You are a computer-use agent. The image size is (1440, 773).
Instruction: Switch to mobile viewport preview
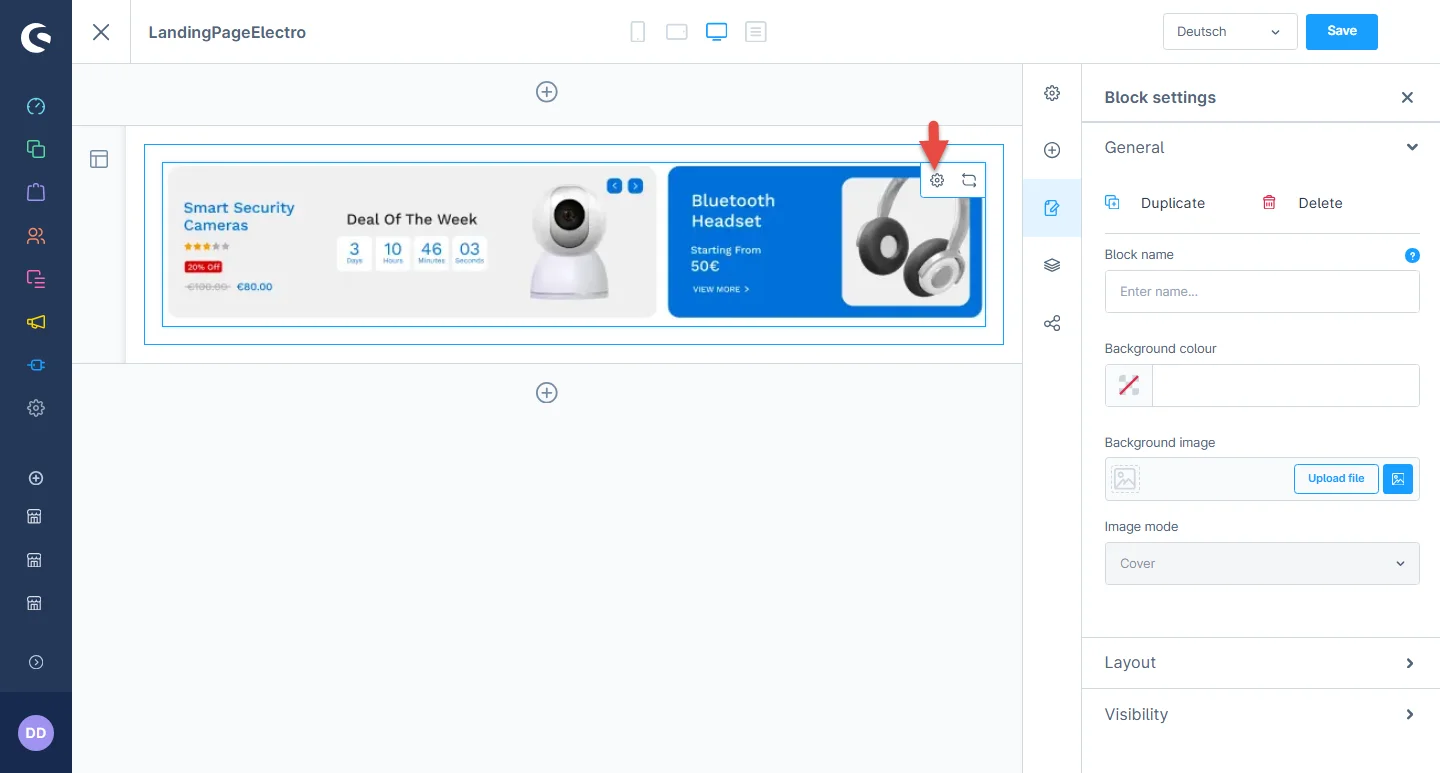pos(638,32)
